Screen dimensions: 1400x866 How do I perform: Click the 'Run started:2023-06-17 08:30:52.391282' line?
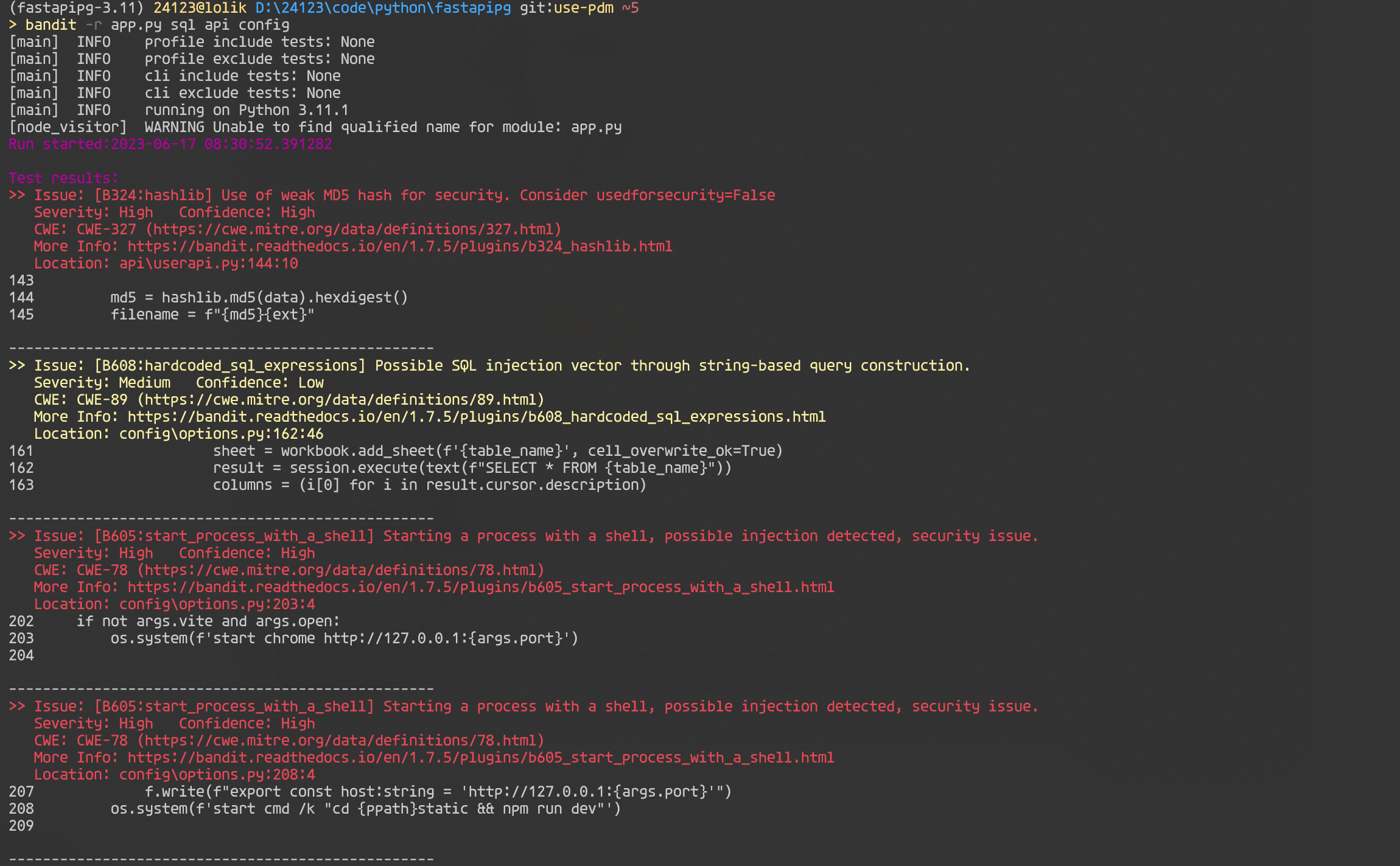tap(170, 144)
